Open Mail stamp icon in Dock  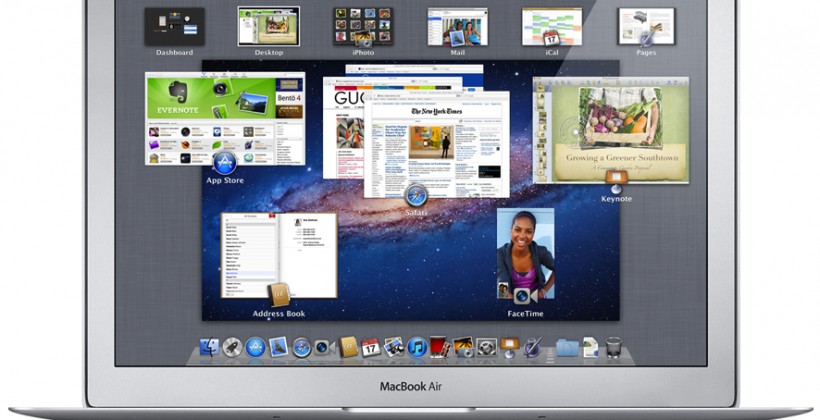tap(278, 347)
